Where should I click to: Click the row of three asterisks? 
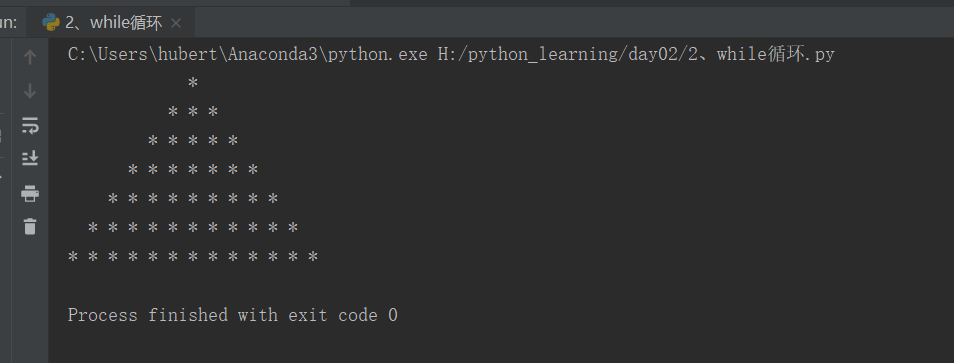[x=193, y=112]
